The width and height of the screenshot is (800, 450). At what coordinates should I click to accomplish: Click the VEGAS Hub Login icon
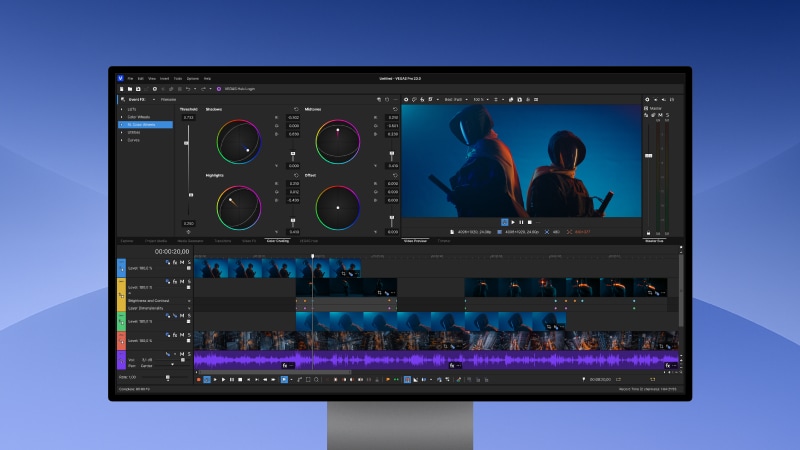tap(219, 88)
